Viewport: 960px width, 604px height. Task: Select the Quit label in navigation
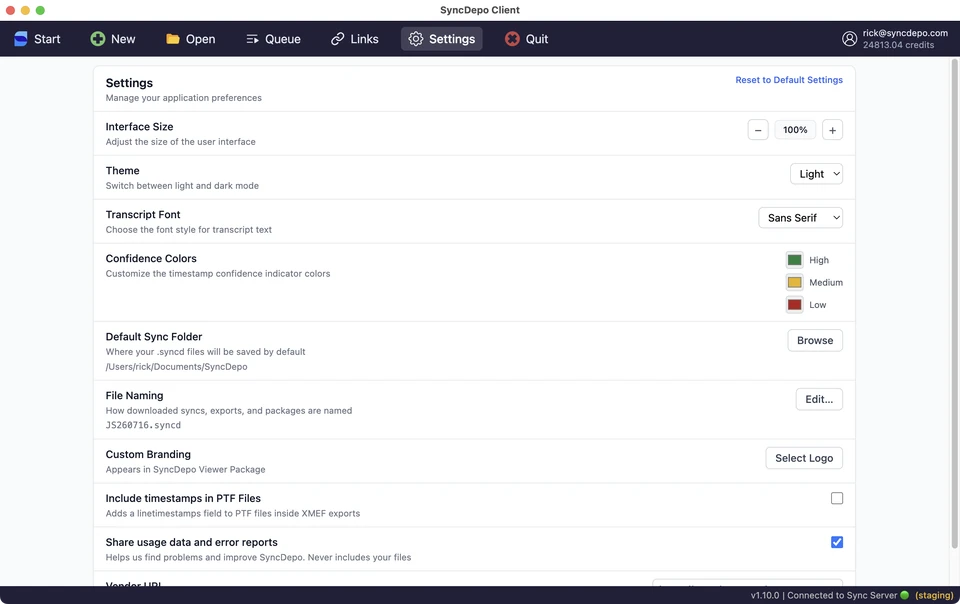[537, 39]
